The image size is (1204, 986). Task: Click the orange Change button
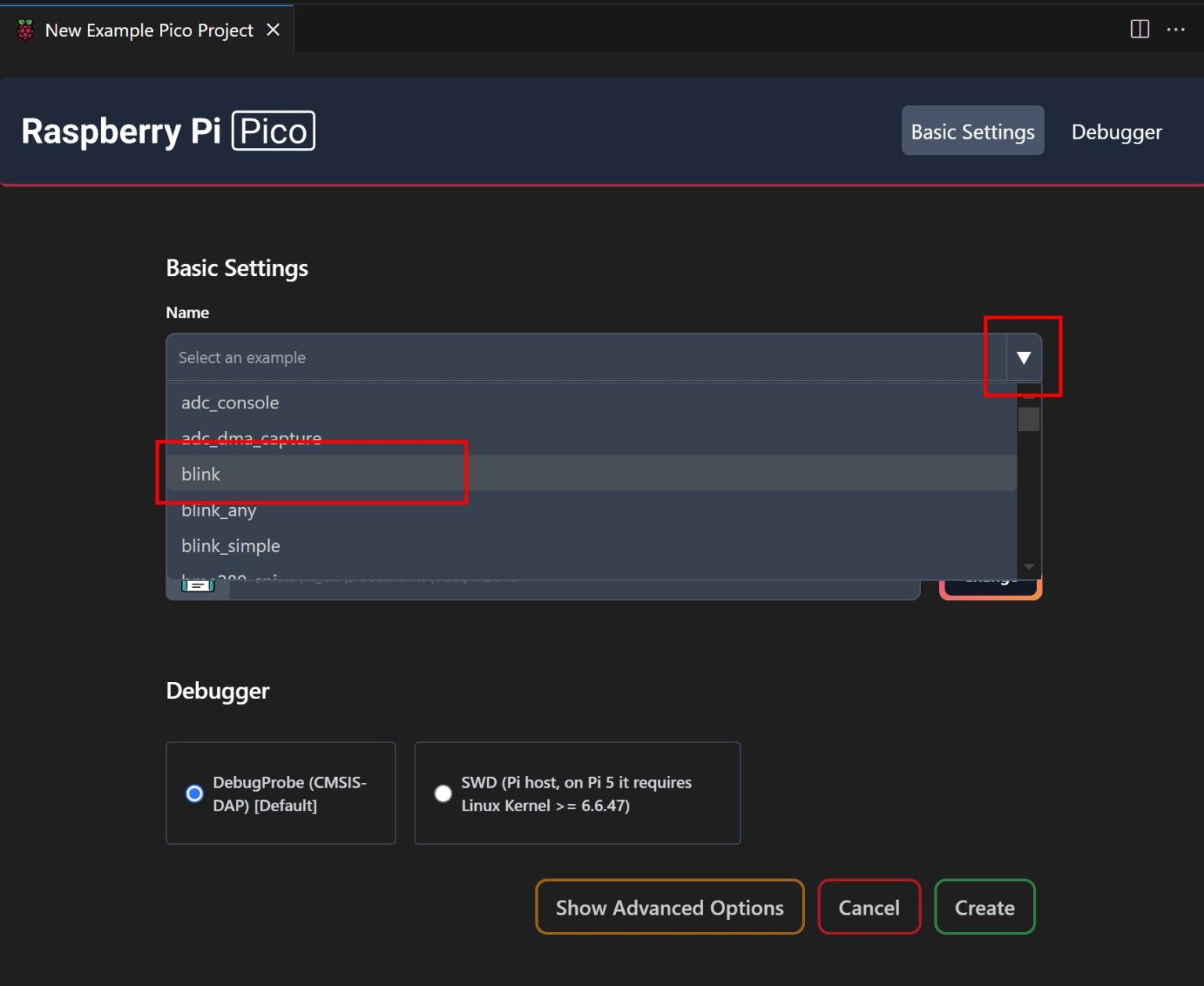point(991,577)
